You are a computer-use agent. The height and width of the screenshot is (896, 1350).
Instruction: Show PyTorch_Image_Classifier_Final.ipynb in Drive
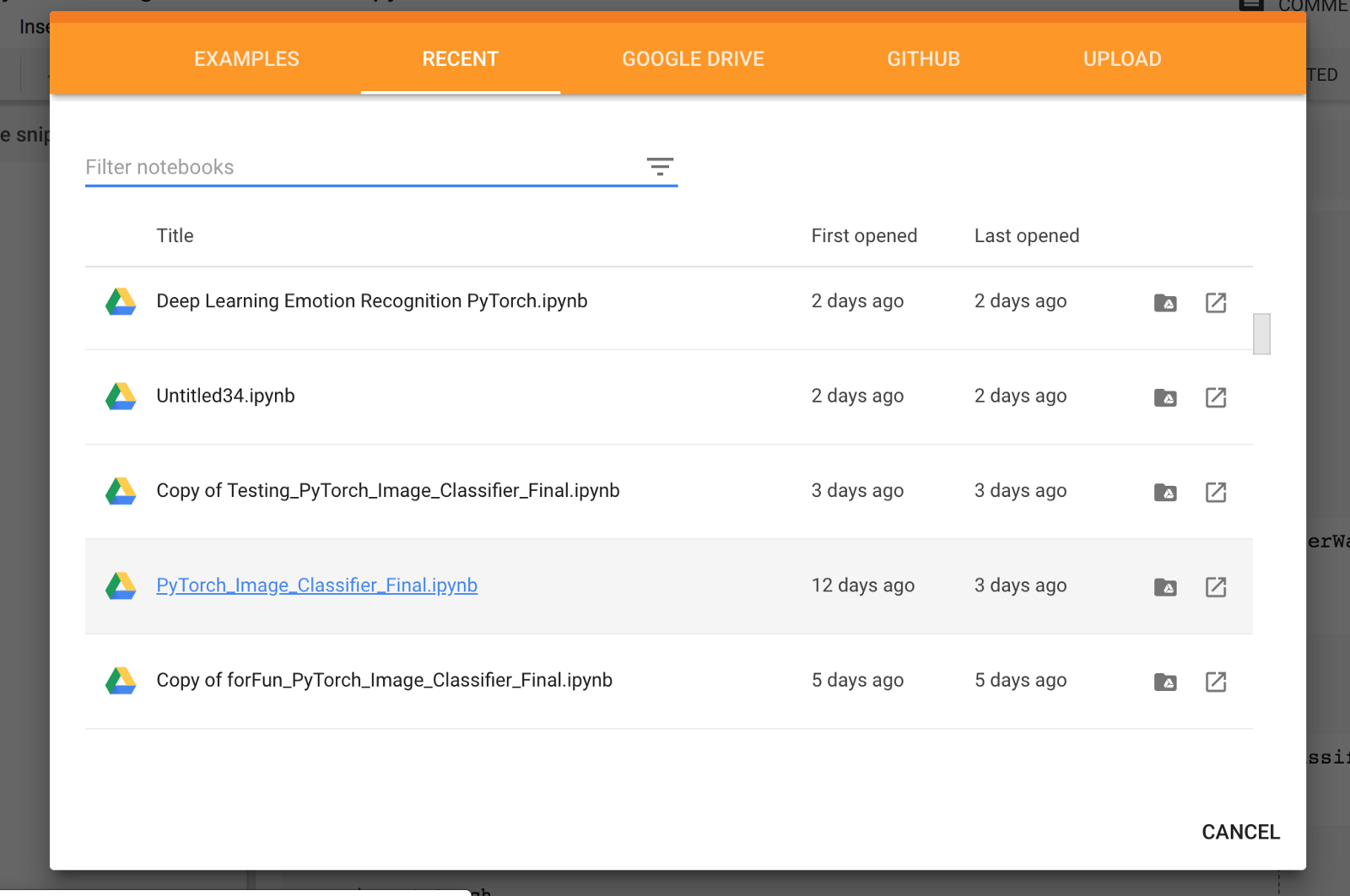tap(1165, 587)
